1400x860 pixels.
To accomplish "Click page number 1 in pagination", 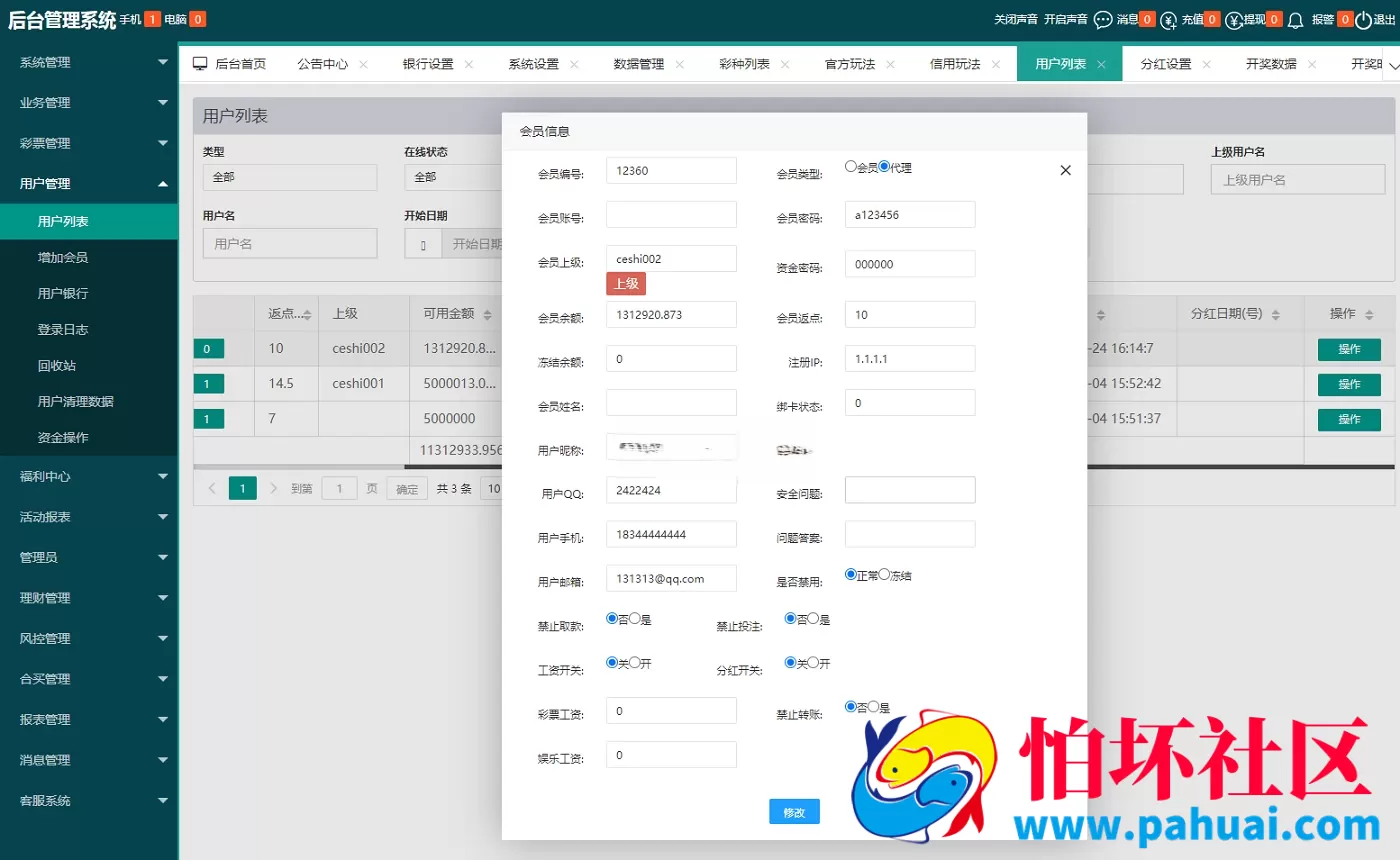I will [x=242, y=488].
